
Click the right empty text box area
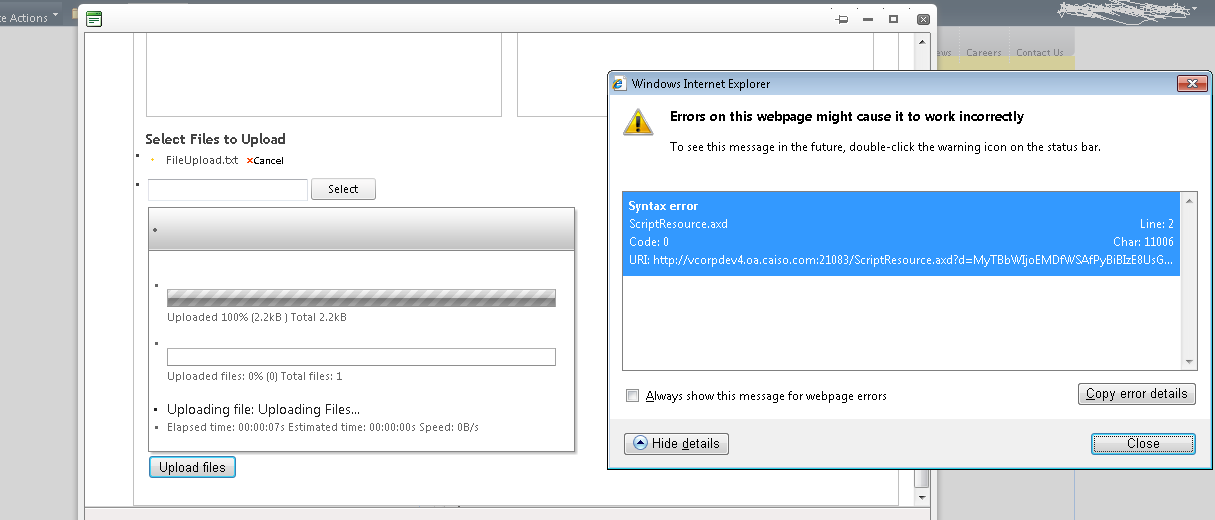pos(695,75)
